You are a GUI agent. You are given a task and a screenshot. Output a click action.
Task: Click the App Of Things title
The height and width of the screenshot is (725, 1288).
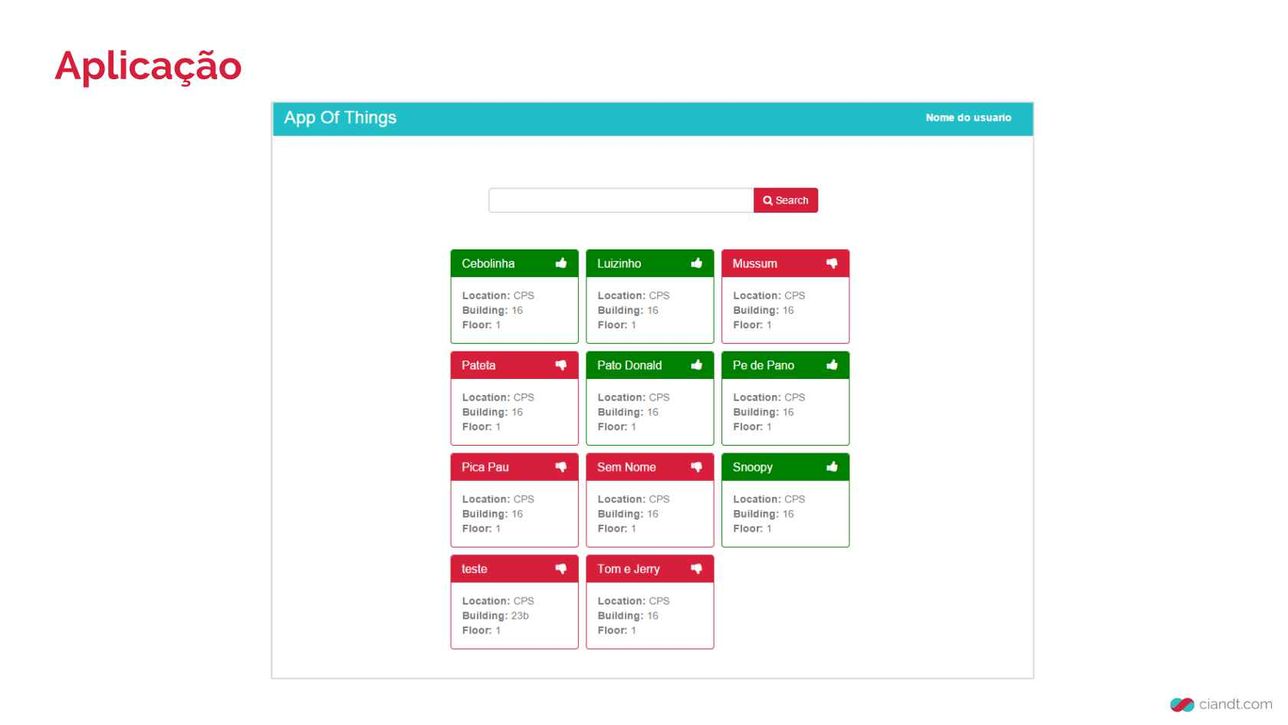340,118
